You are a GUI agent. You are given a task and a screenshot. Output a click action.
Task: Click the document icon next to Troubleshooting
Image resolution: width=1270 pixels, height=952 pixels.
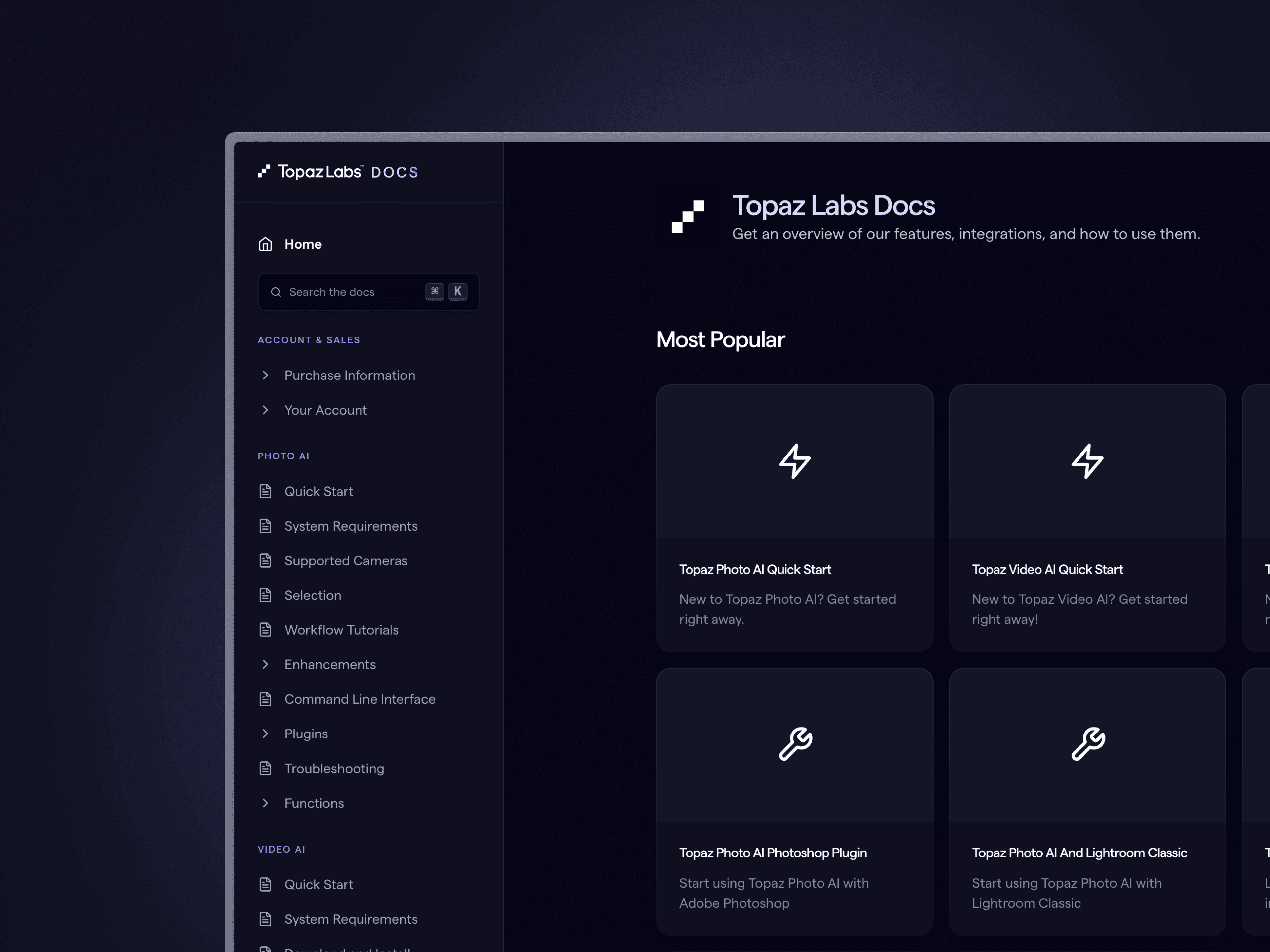[x=265, y=768]
